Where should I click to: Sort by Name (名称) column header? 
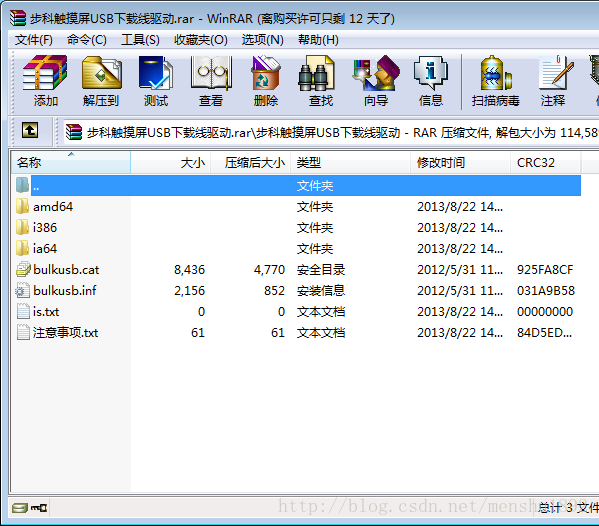coord(71,162)
